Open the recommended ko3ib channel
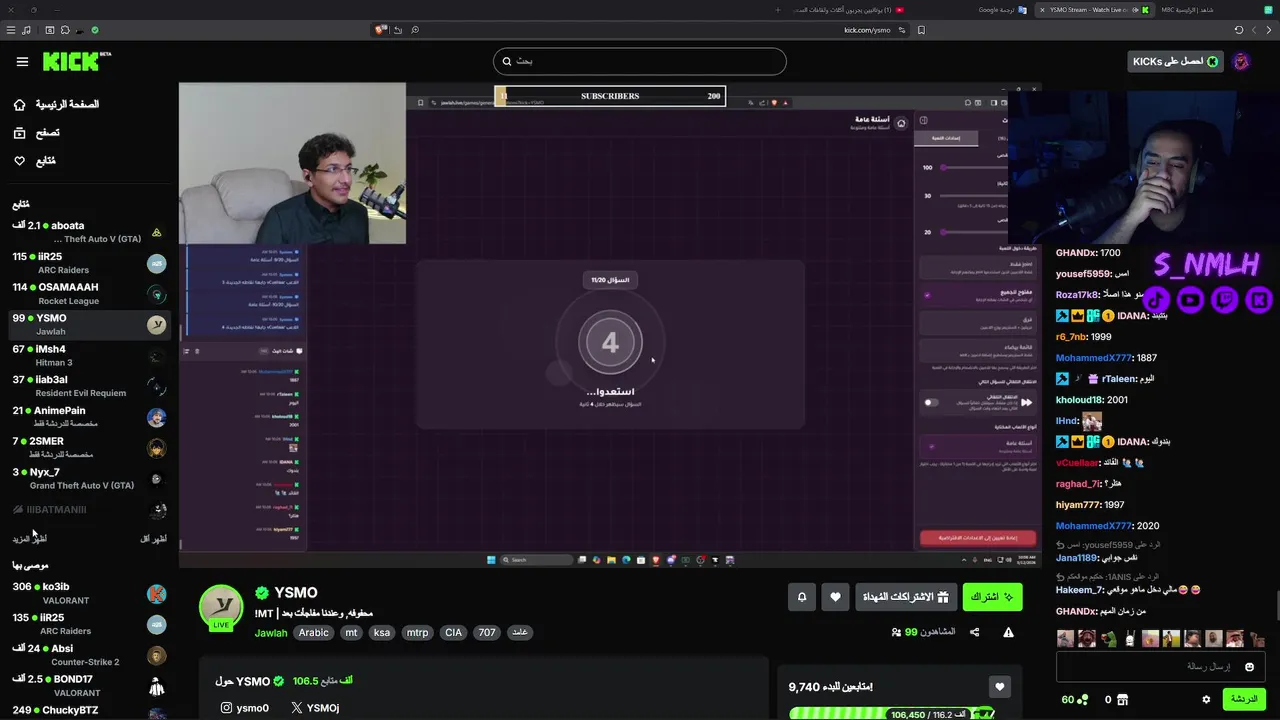The width and height of the screenshot is (1280, 720). click(88, 594)
